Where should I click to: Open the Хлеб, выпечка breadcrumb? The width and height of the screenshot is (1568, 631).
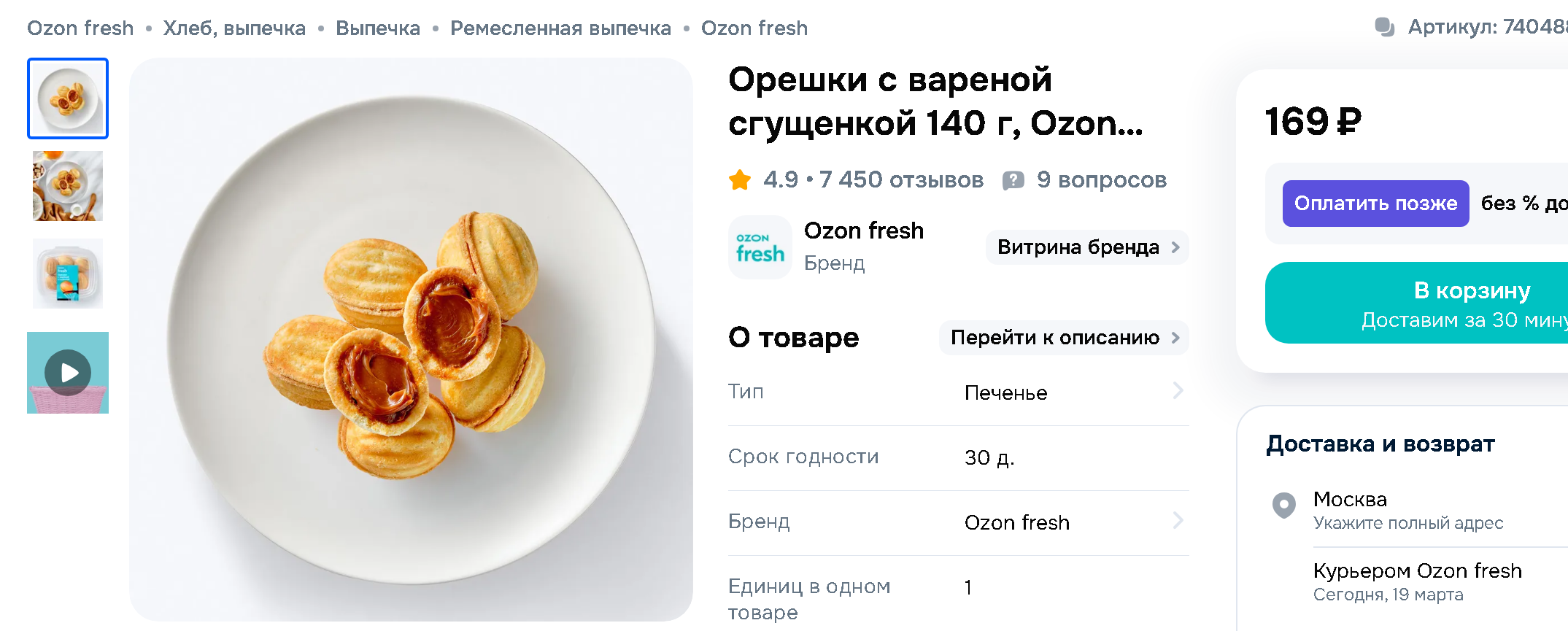click(x=234, y=28)
